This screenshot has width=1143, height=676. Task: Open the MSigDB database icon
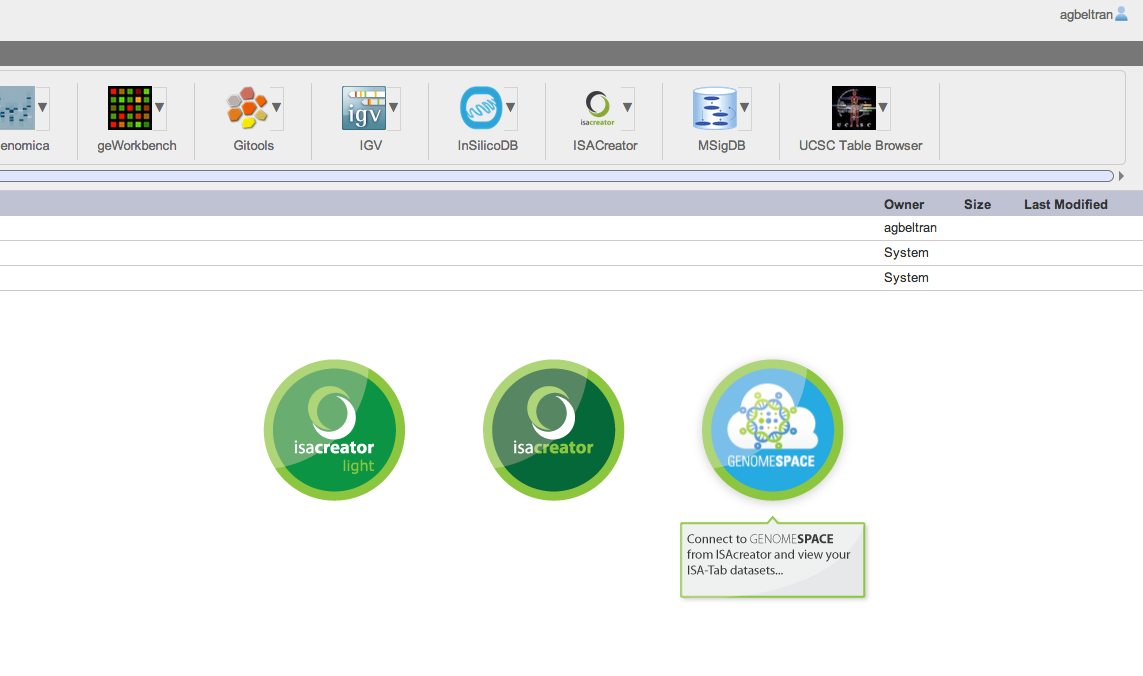pyautogui.click(x=715, y=108)
